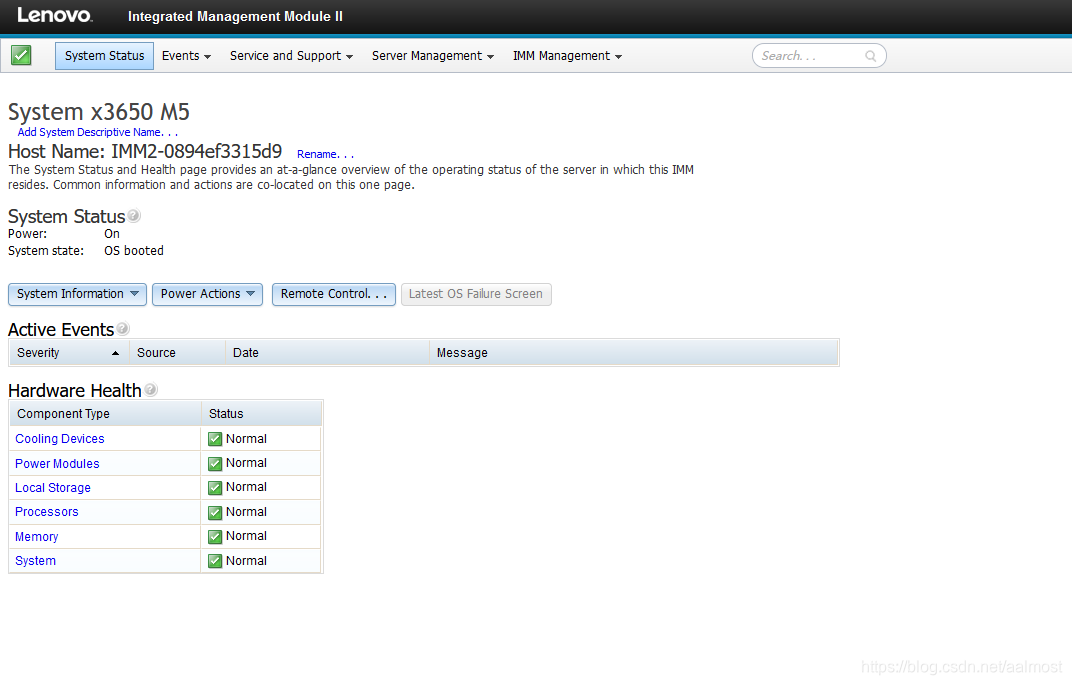Viewport: 1072px width, 685px height.
Task: Open IMM Management menu
Action: 567,56
